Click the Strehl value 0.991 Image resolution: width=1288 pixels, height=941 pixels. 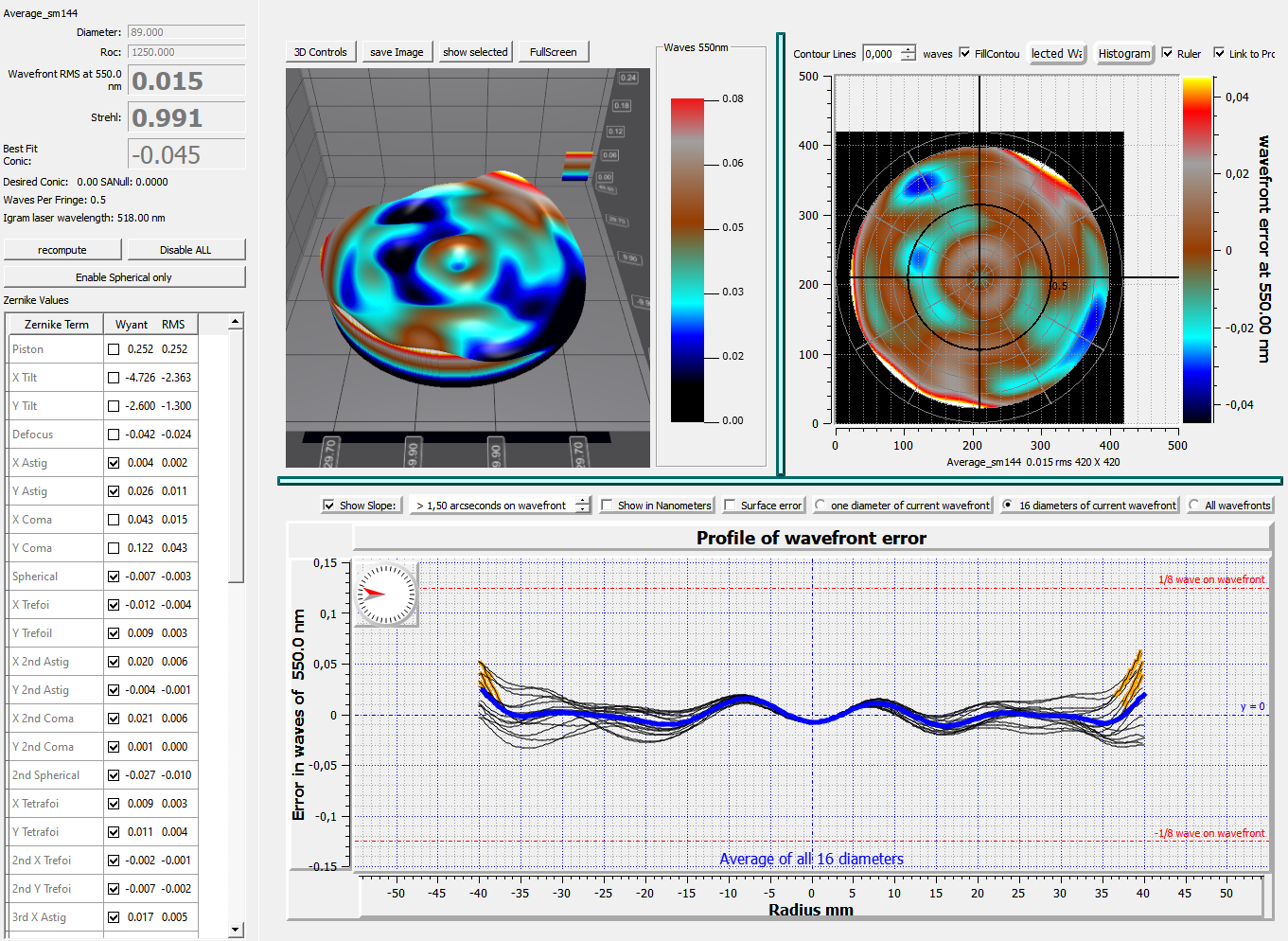pos(186,117)
